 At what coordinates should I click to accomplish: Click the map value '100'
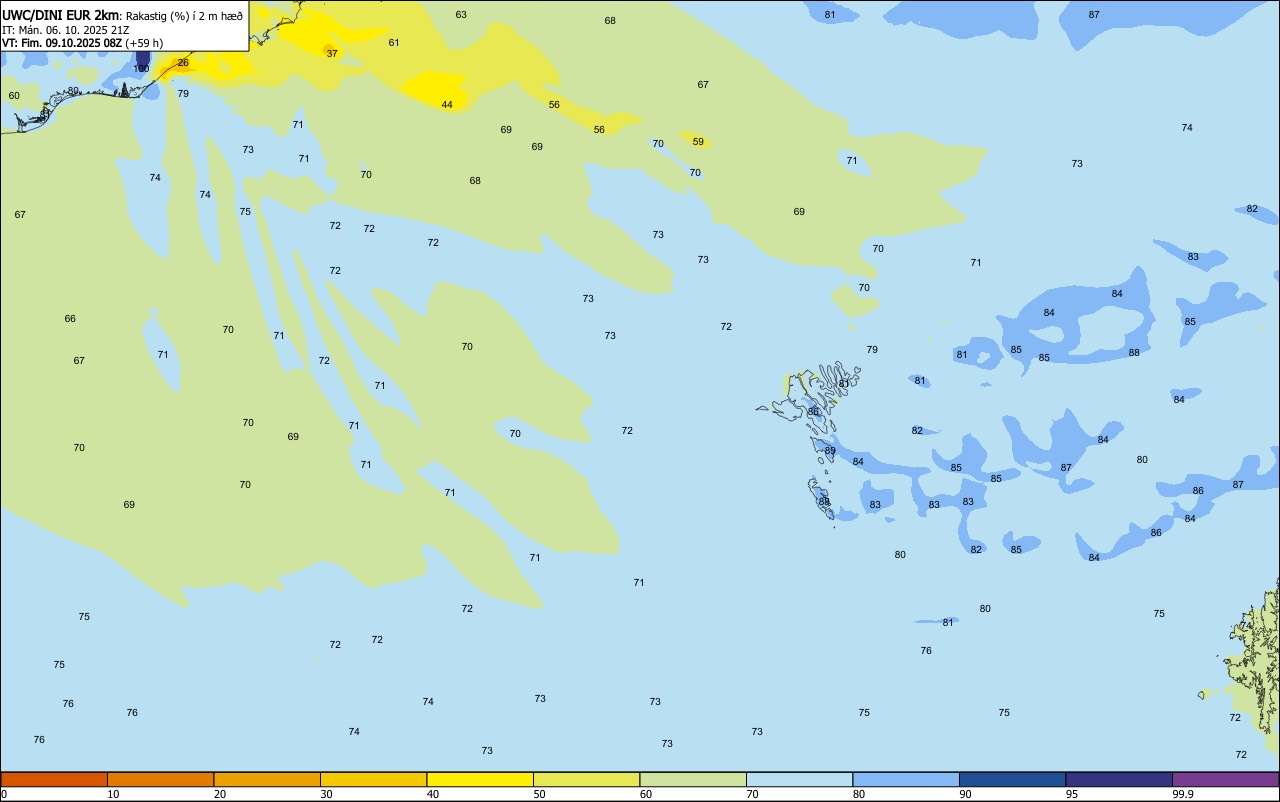coord(141,69)
